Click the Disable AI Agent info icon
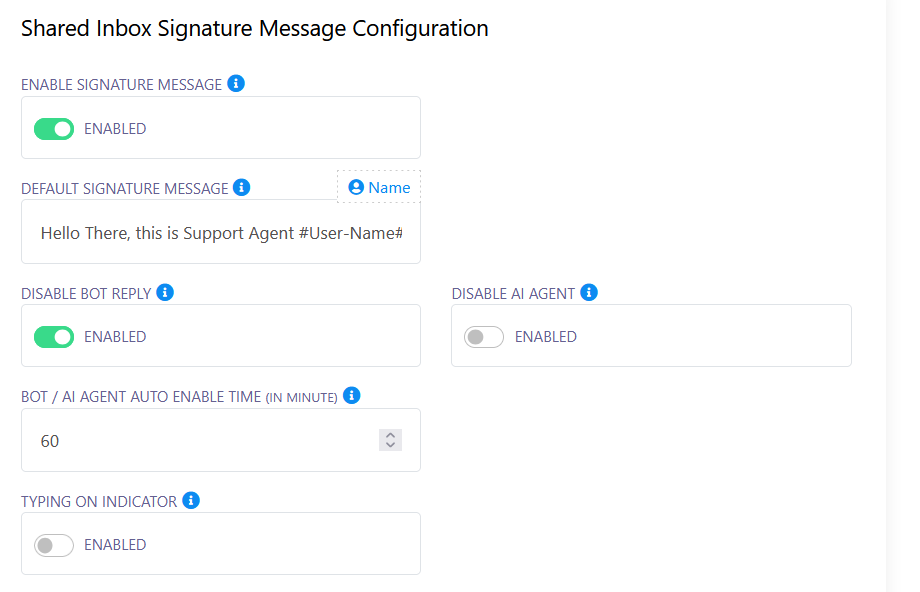This screenshot has width=920, height=592. 589,292
